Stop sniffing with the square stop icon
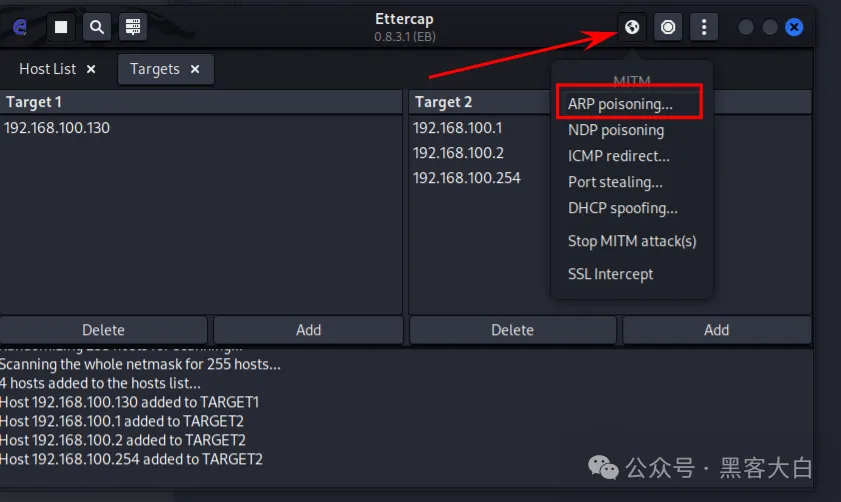Image resolution: width=841 pixels, height=502 pixels. 61,27
